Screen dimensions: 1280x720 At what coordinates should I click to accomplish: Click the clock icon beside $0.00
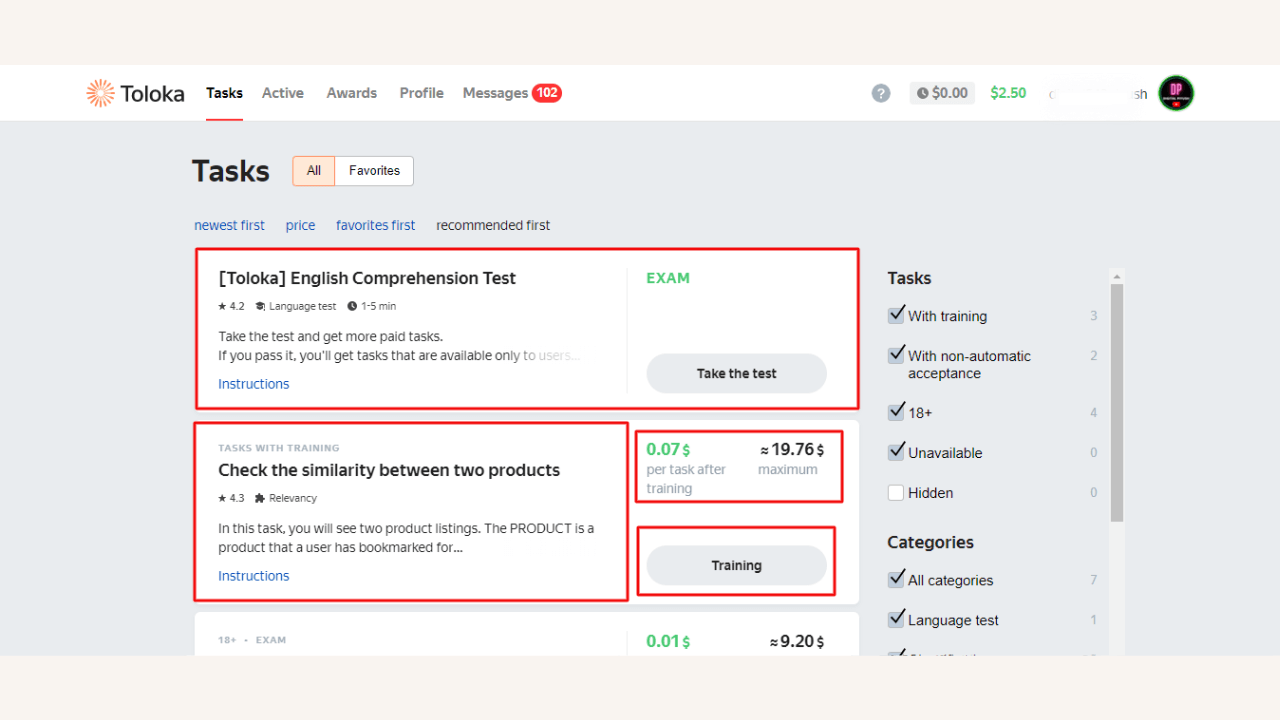point(922,93)
